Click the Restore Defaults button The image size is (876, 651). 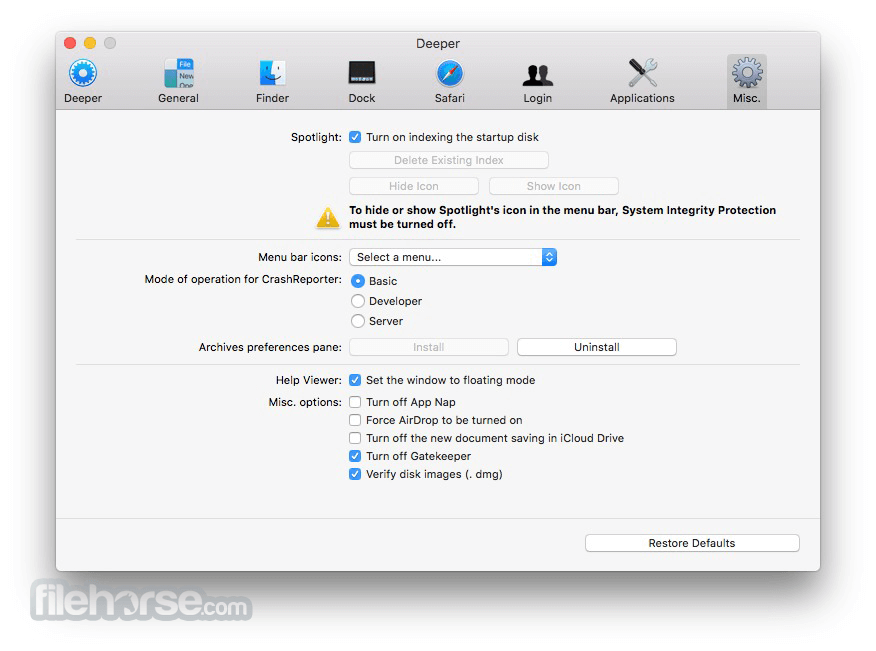tap(692, 543)
